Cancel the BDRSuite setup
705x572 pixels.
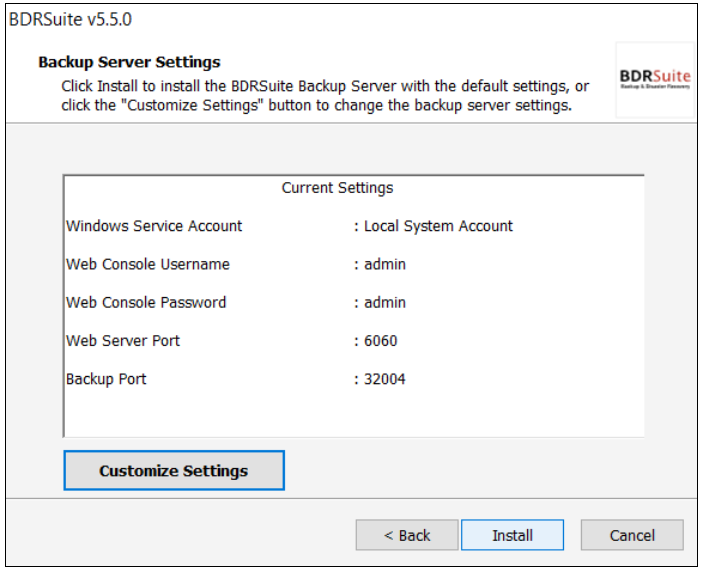click(632, 535)
